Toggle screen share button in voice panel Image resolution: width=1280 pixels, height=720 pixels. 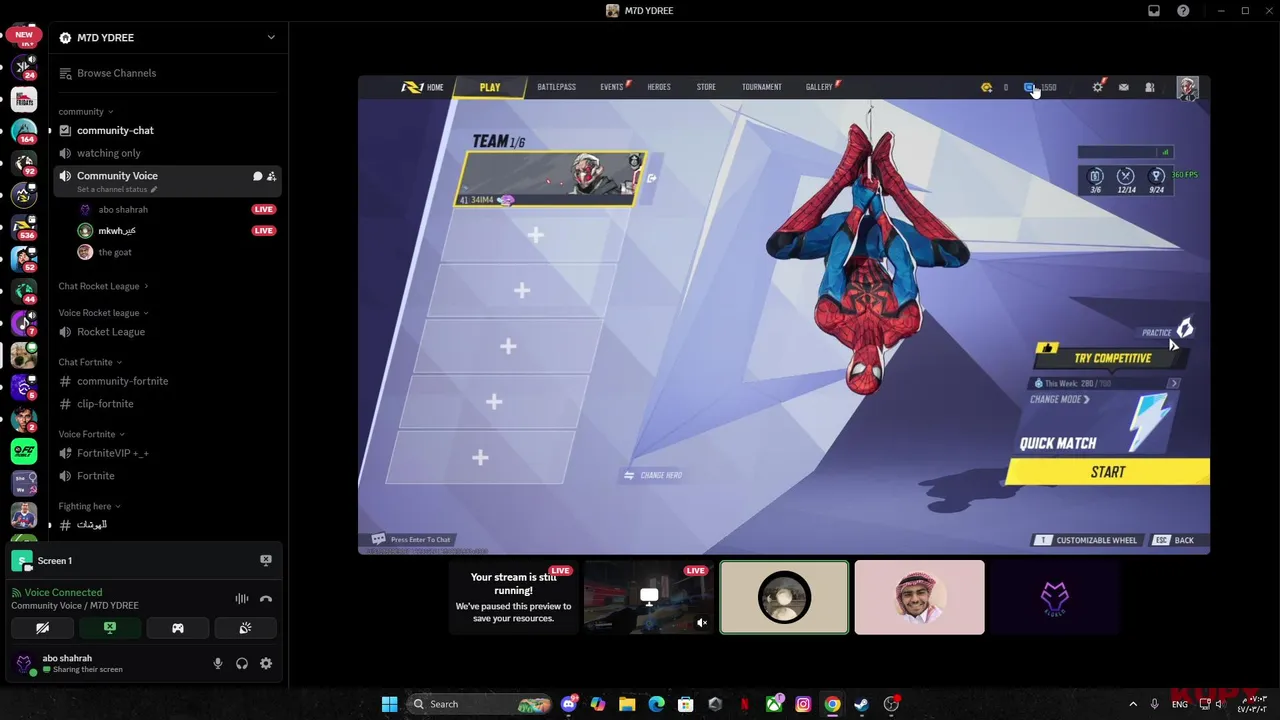pos(110,628)
